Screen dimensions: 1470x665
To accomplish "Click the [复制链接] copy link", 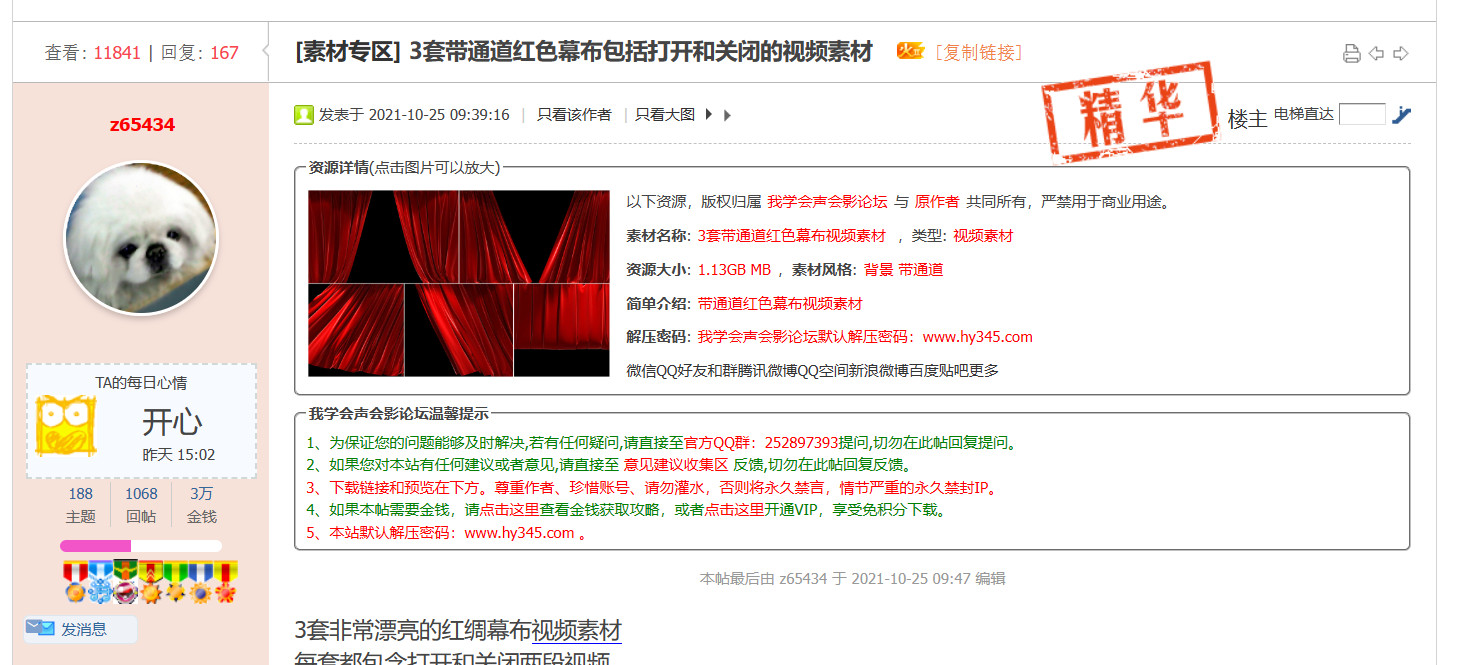I will (x=978, y=52).
